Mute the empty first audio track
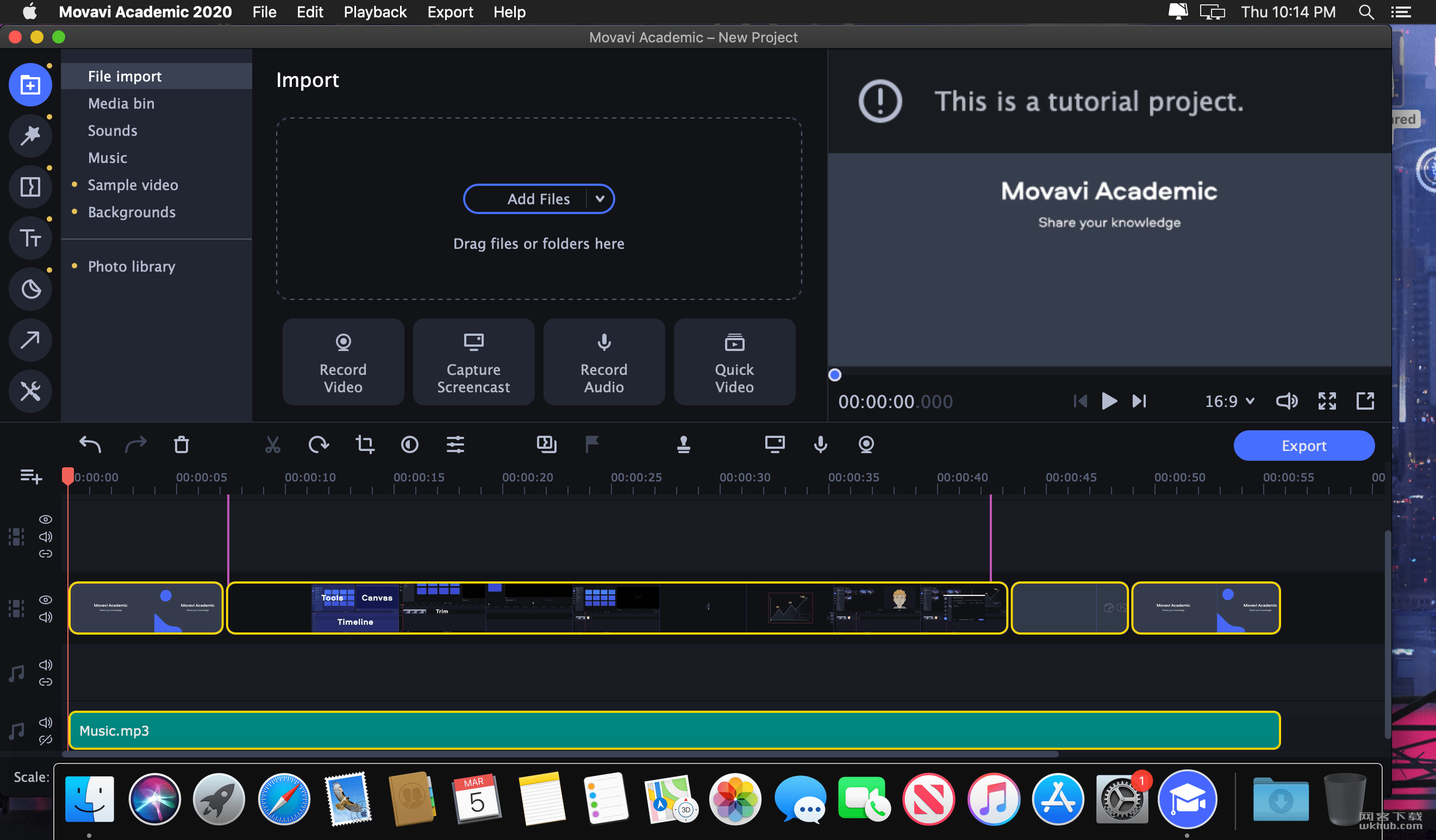The height and width of the screenshot is (840, 1436). click(x=46, y=665)
